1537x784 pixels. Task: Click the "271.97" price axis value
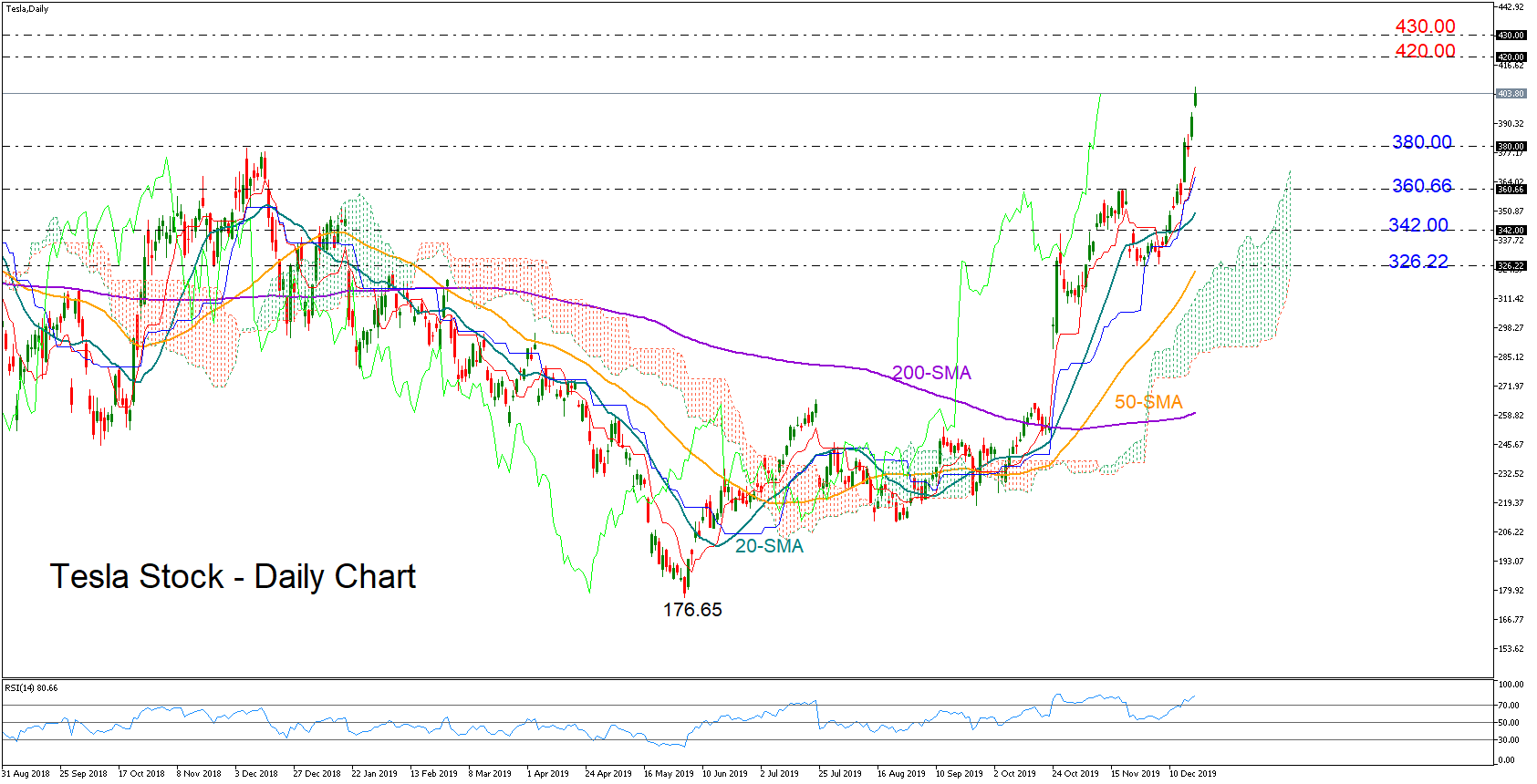click(1511, 387)
